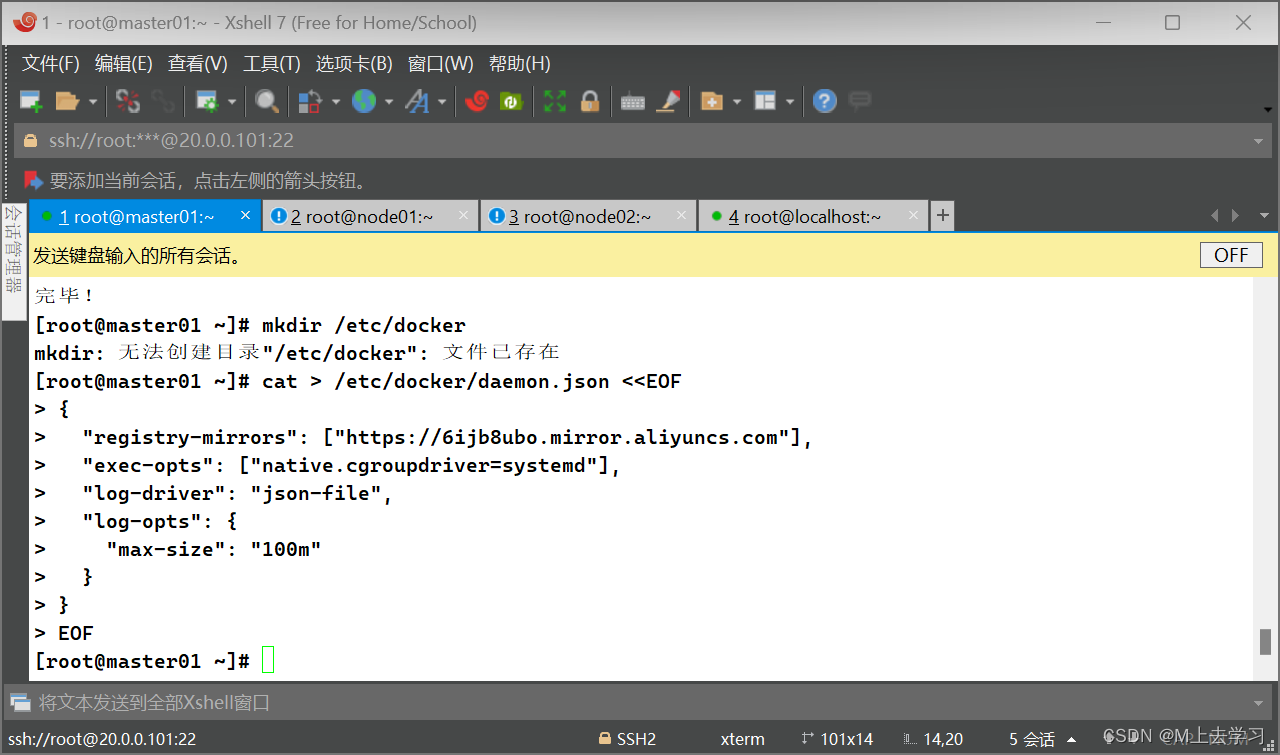1280x755 pixels.
Task: Toggle full screen with green arrows icon
Action: [555, 101]
